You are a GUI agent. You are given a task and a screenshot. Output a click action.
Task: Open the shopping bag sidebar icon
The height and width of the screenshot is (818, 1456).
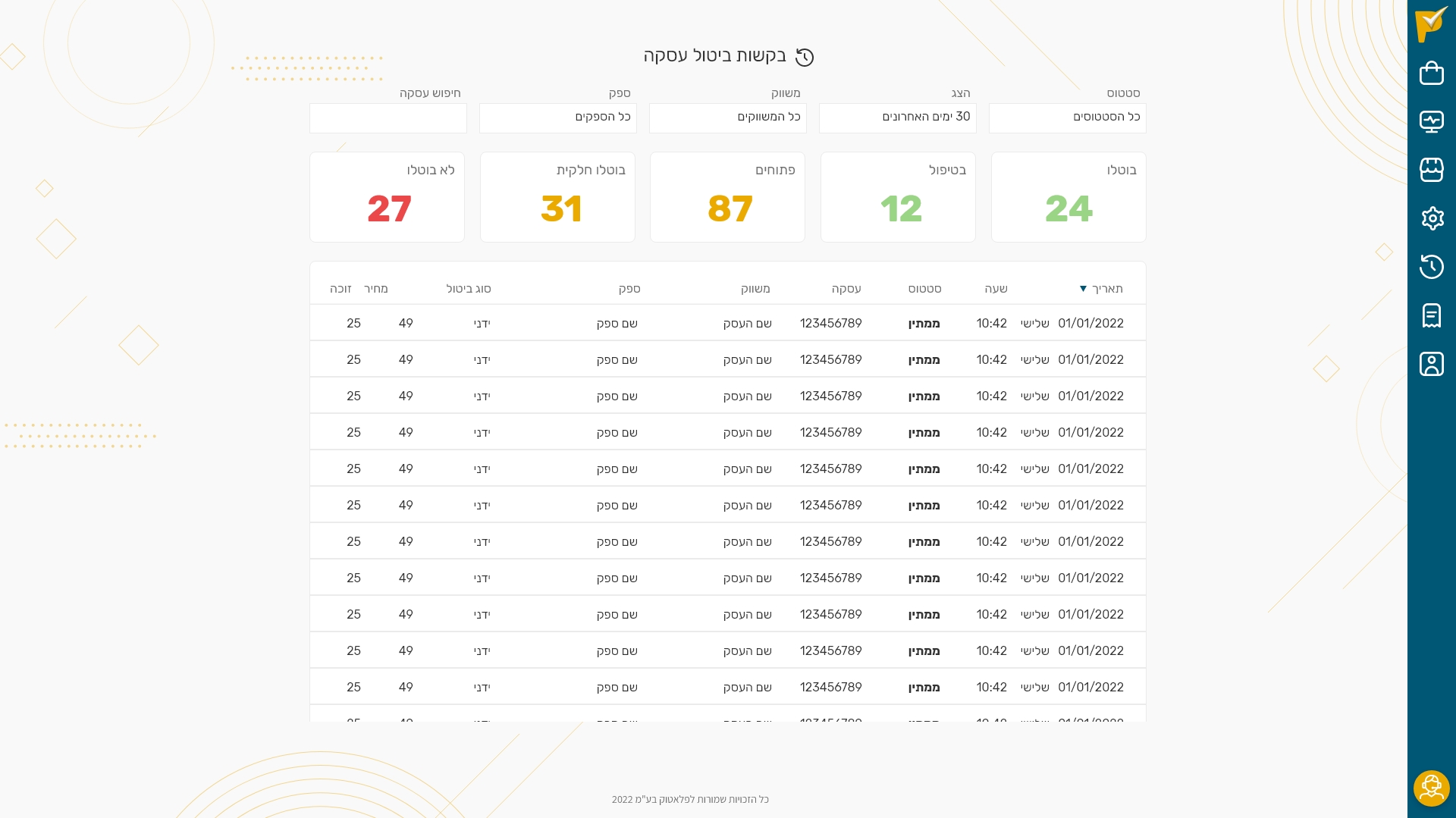pyautogui.click(x=1431, y=73)
